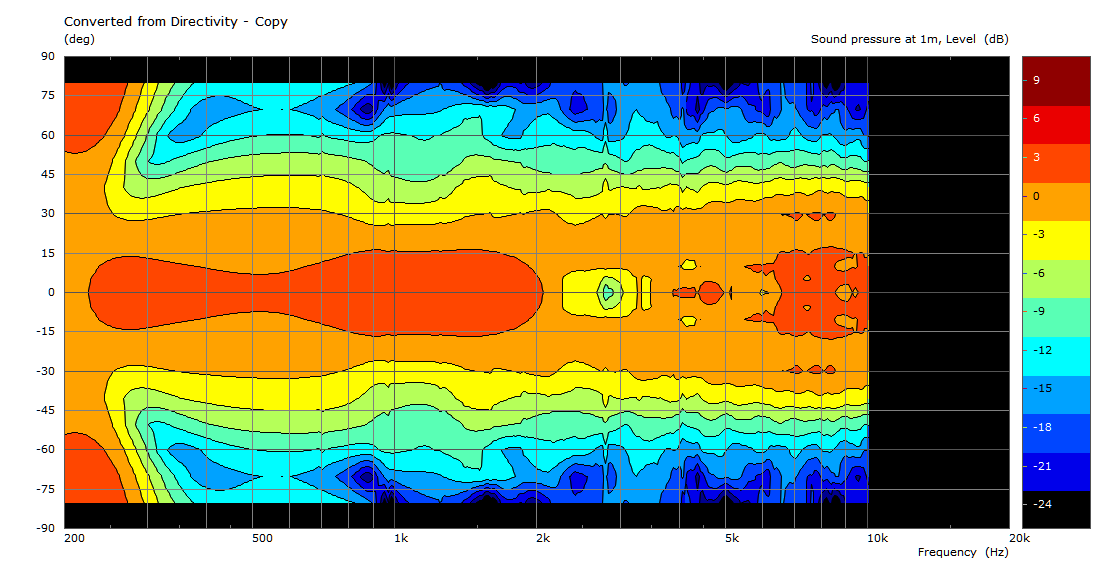Select the 1k frequency axis label

coord(401,538)
